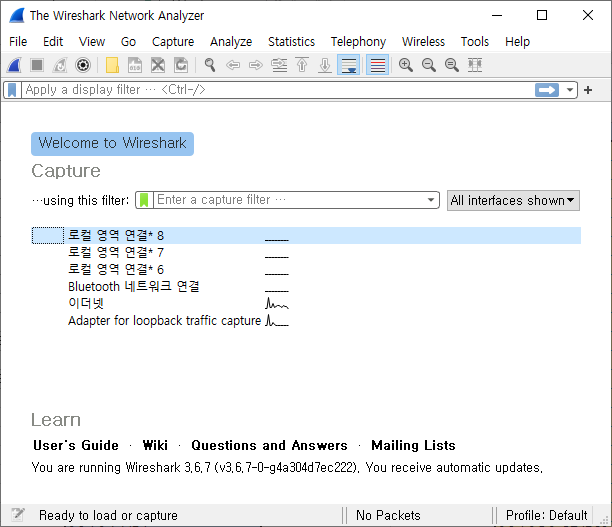Click find packet magnifier icon
This screenshot has height=527, width=612.
click(x=210, y=65)
